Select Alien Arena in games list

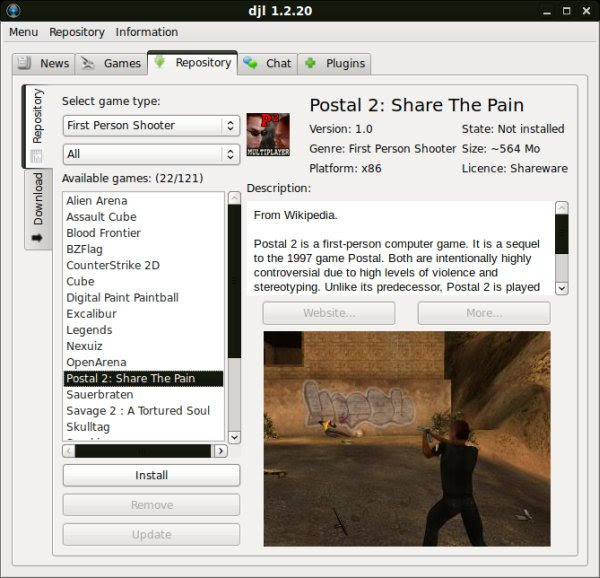(x=143, y=200)
